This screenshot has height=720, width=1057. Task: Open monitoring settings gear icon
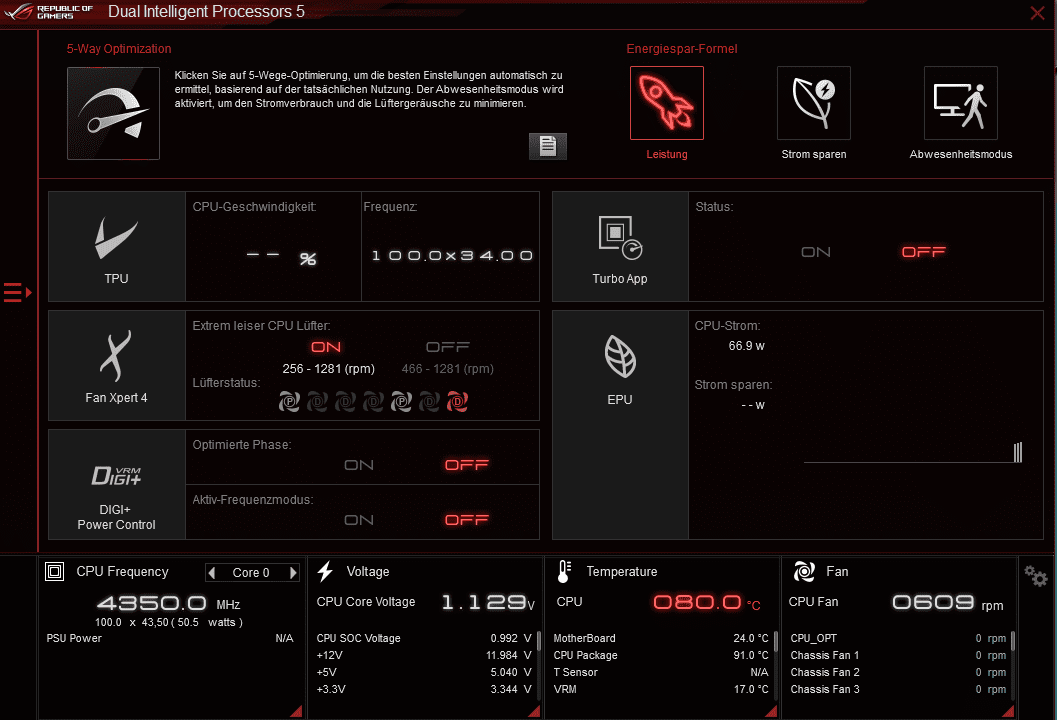coord(1035,576)
